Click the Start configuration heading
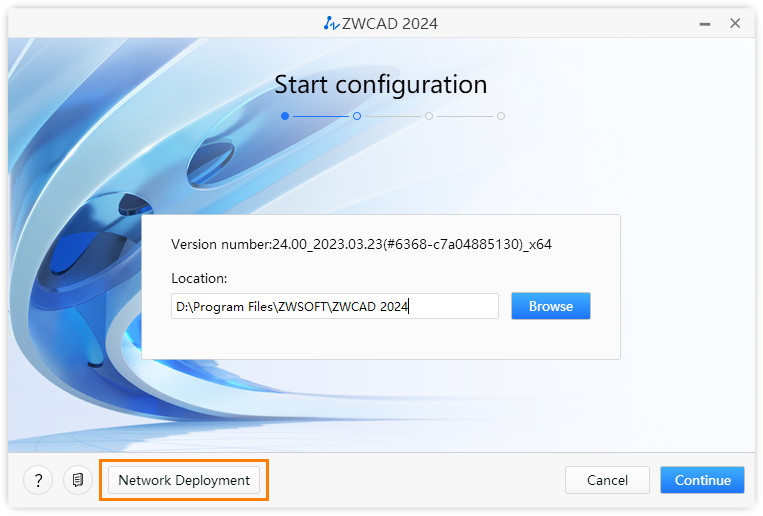The width and height of the screenshot is (763, 516). (x=381, y=85)
